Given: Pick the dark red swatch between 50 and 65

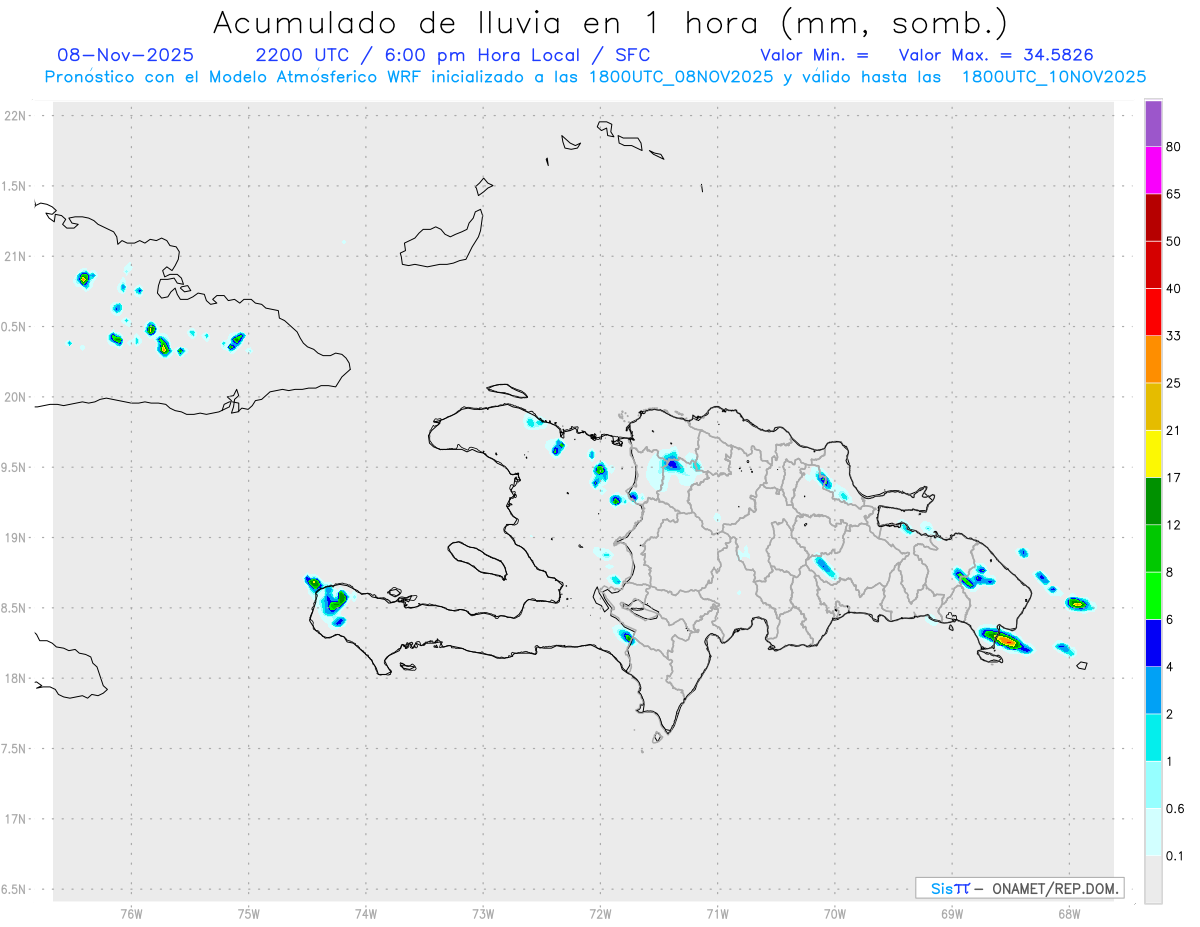Looking at the screenshot, I should click(x=1153, y=218).
